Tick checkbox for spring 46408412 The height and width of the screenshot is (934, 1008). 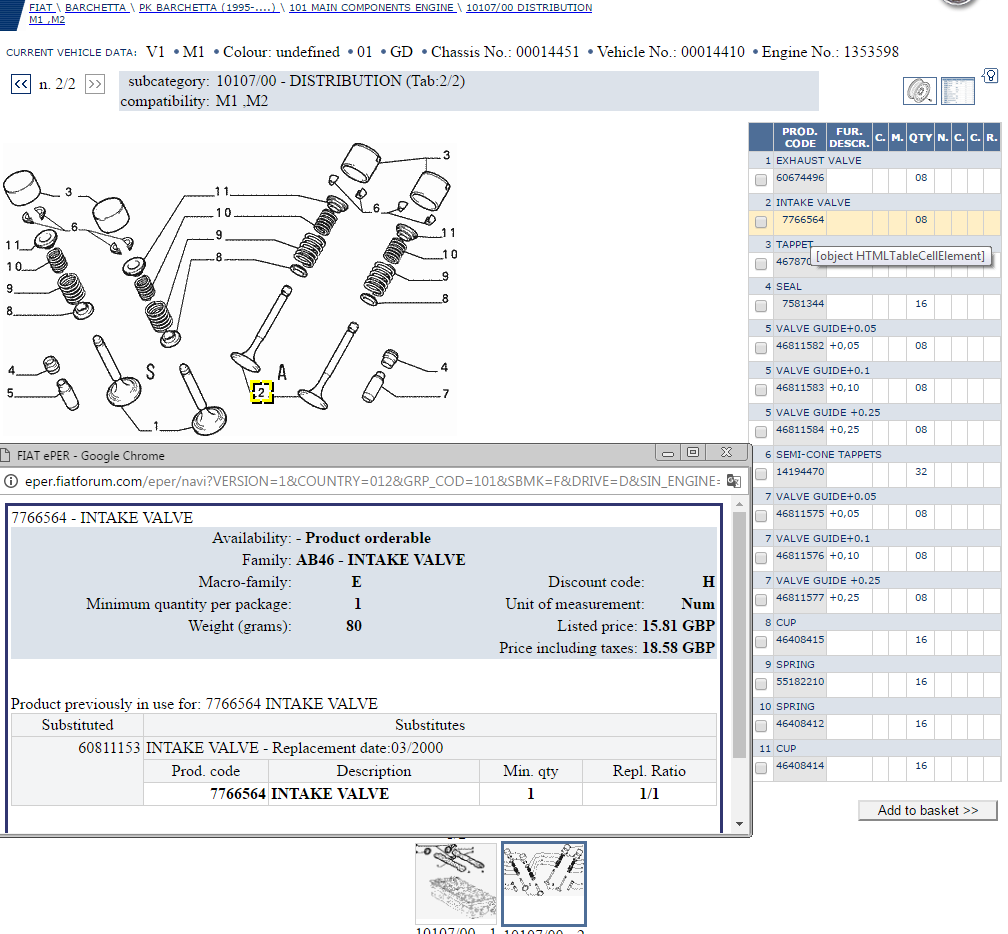[761, 726]
